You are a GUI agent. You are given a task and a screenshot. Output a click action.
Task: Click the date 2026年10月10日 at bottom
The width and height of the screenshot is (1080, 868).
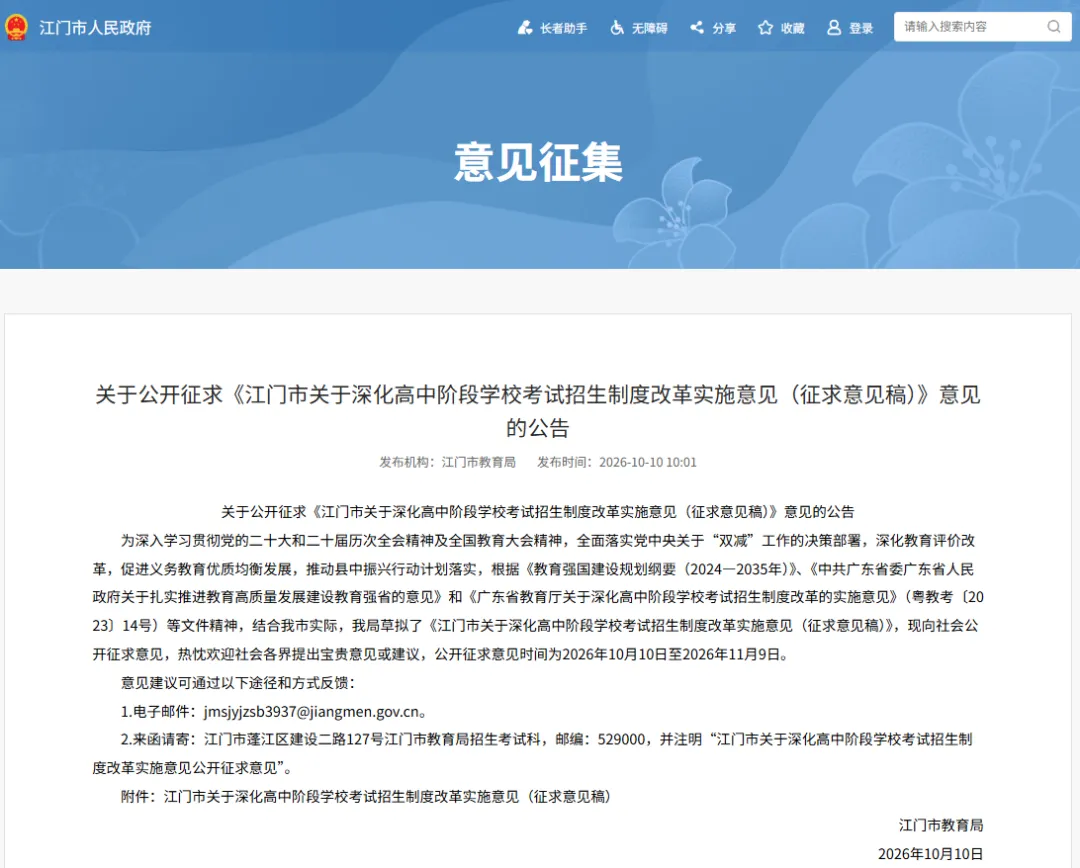tap(931, 854)
